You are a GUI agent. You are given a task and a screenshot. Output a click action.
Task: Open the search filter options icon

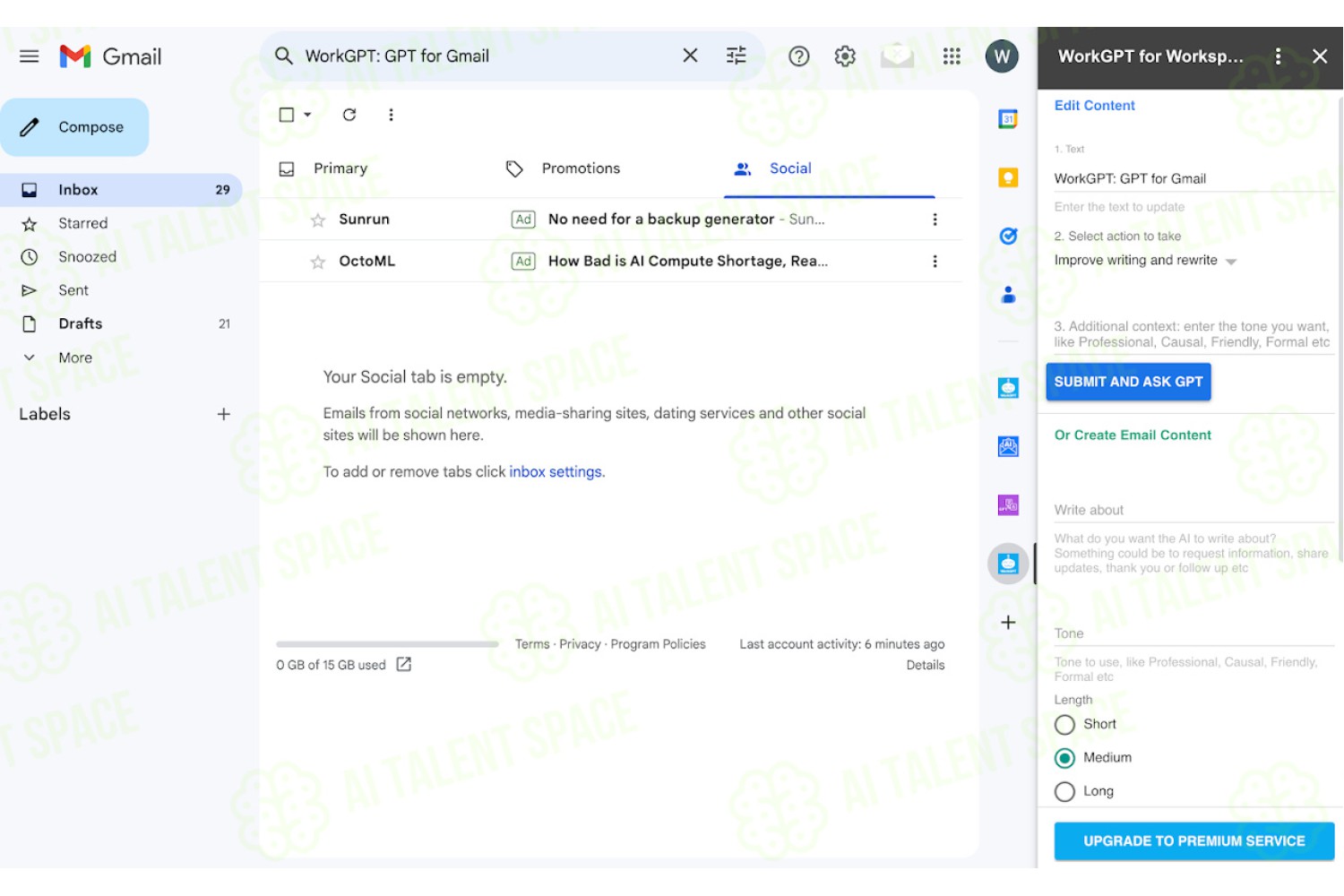[x=737, y=56]
